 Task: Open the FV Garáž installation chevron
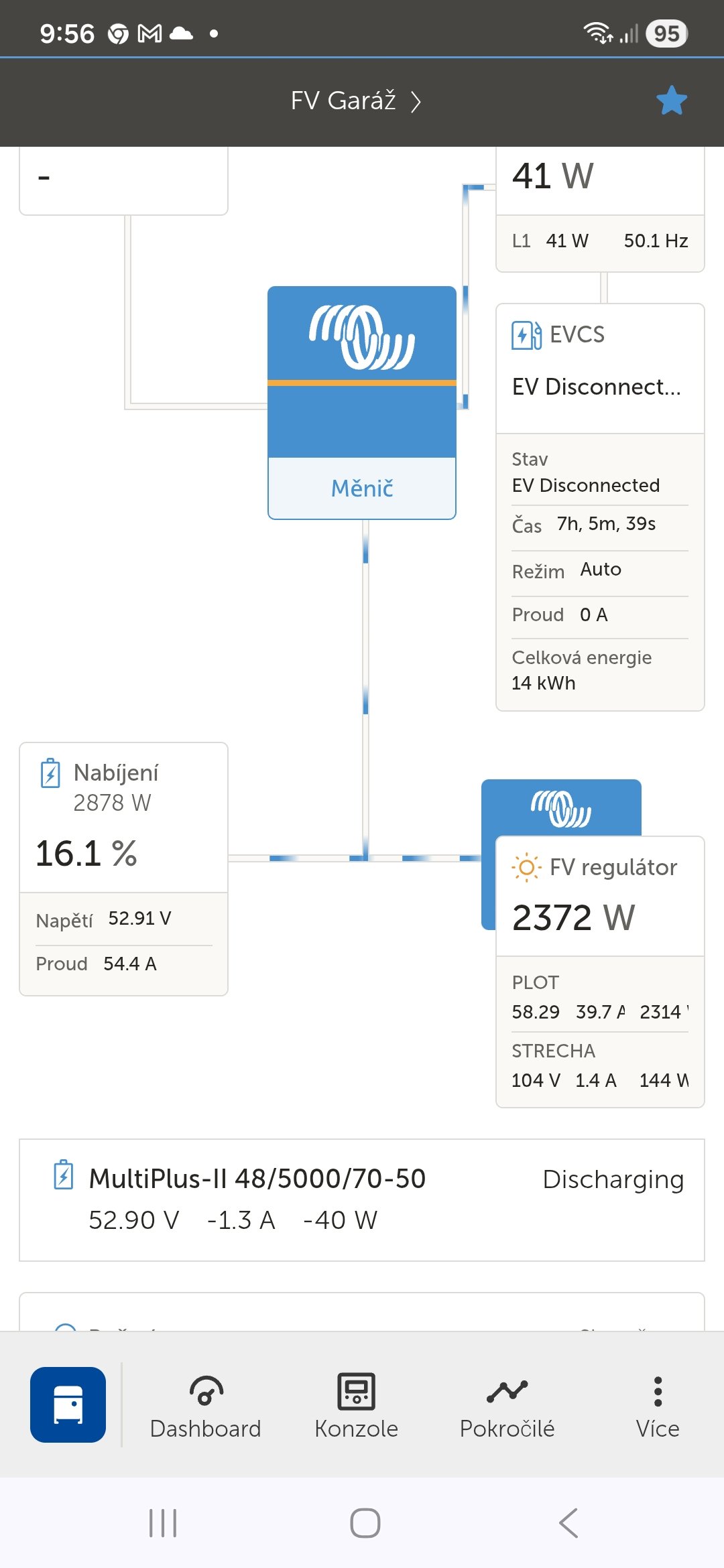click(416, 101)
